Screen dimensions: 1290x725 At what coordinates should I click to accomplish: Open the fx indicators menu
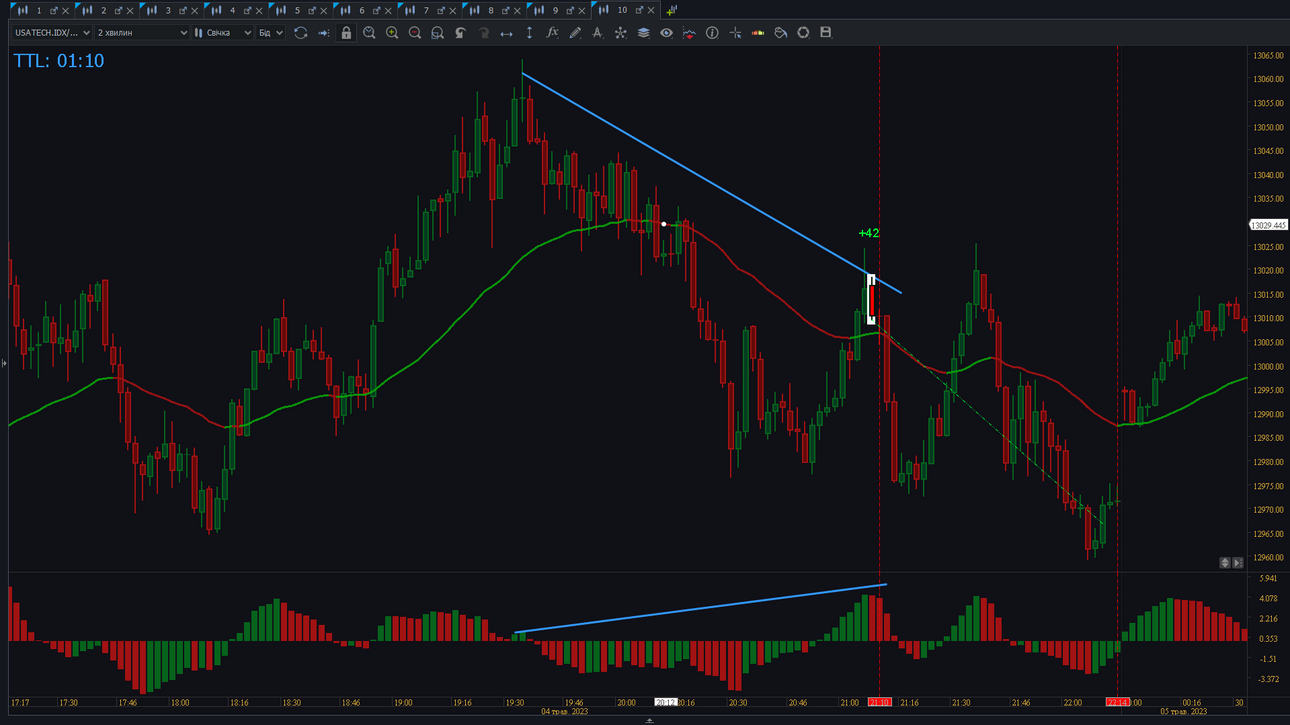[552, 33]
